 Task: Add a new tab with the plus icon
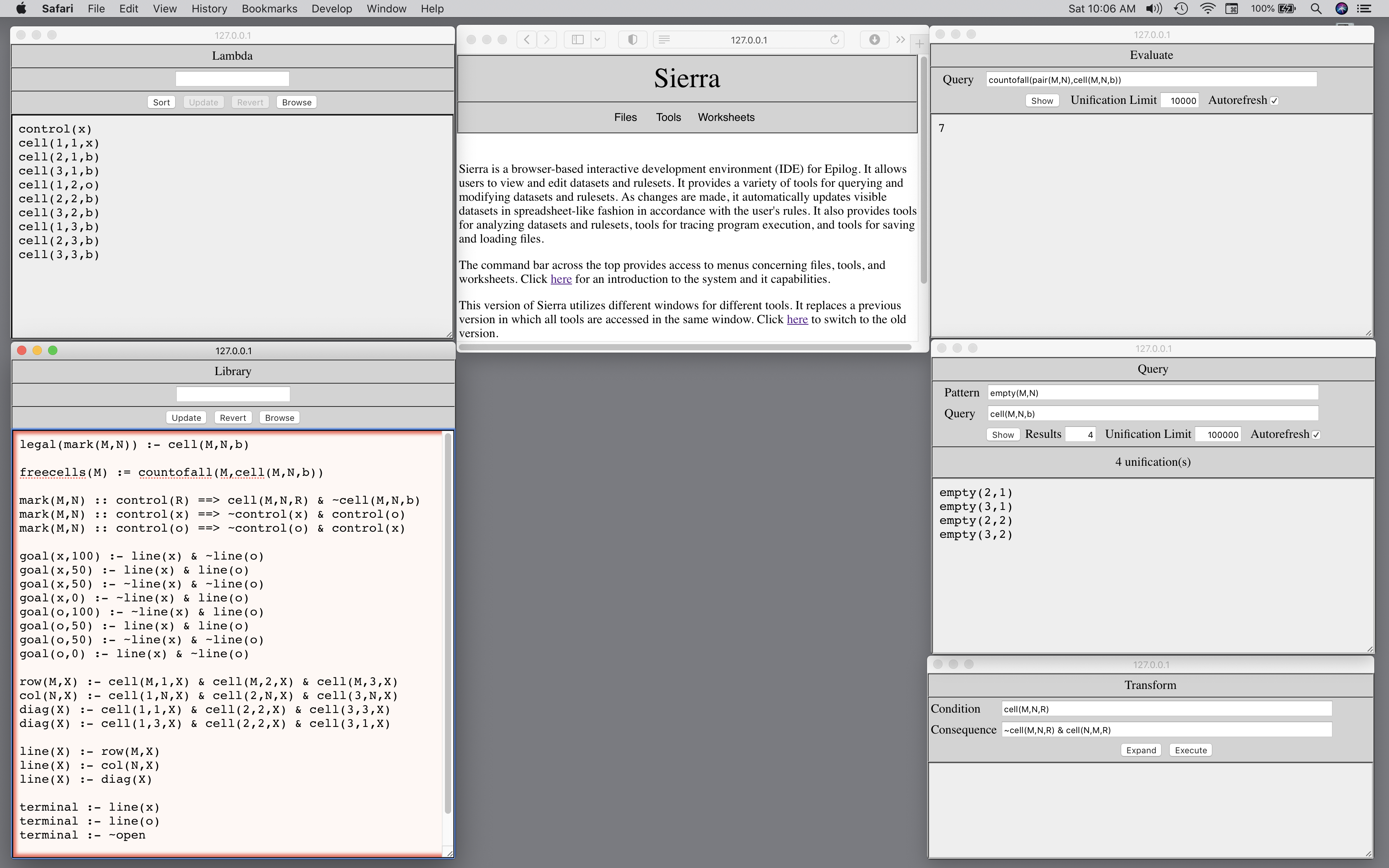(919, 43)
